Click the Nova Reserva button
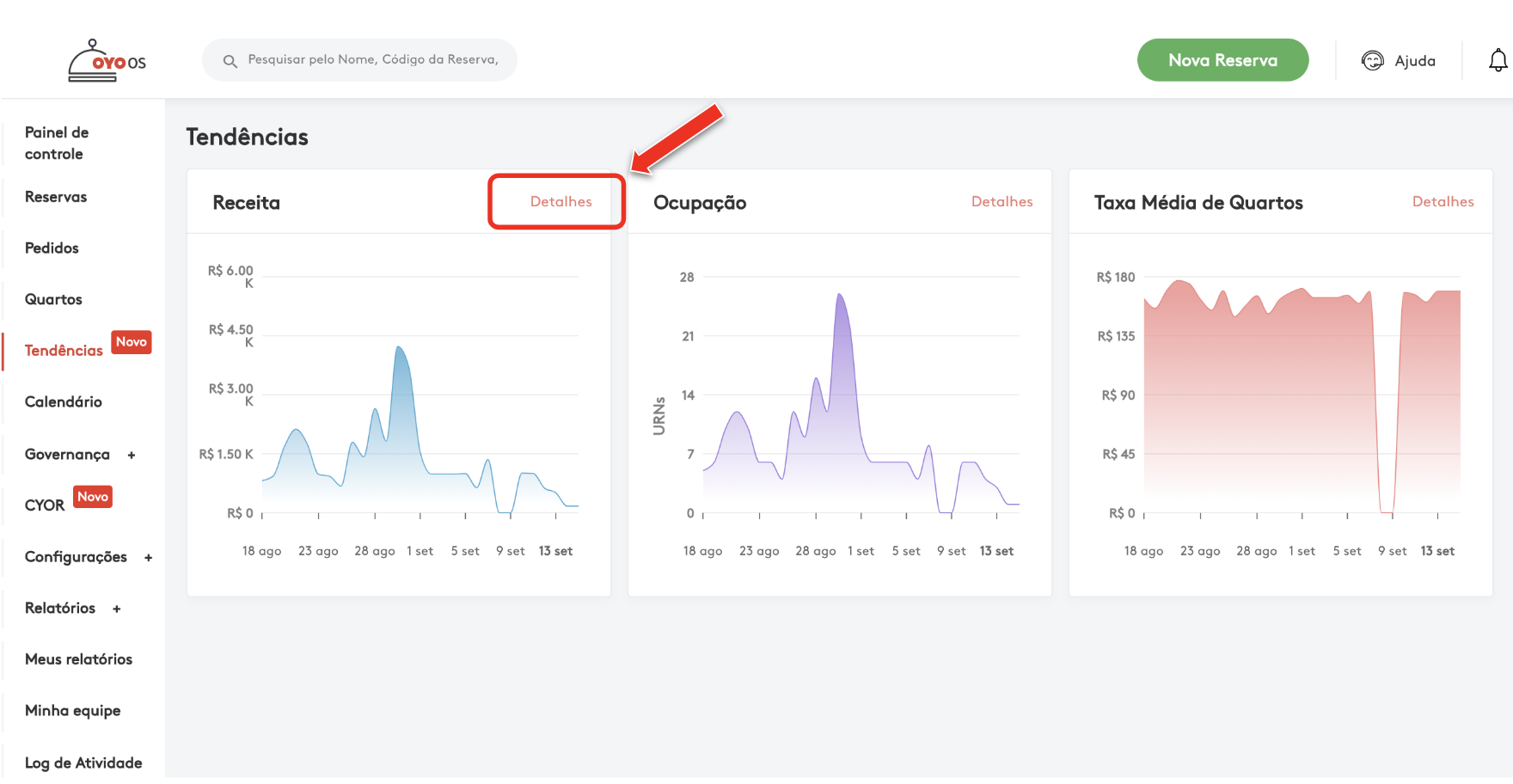Viewport: 1513px width, 784px height. click(1222, 60)
